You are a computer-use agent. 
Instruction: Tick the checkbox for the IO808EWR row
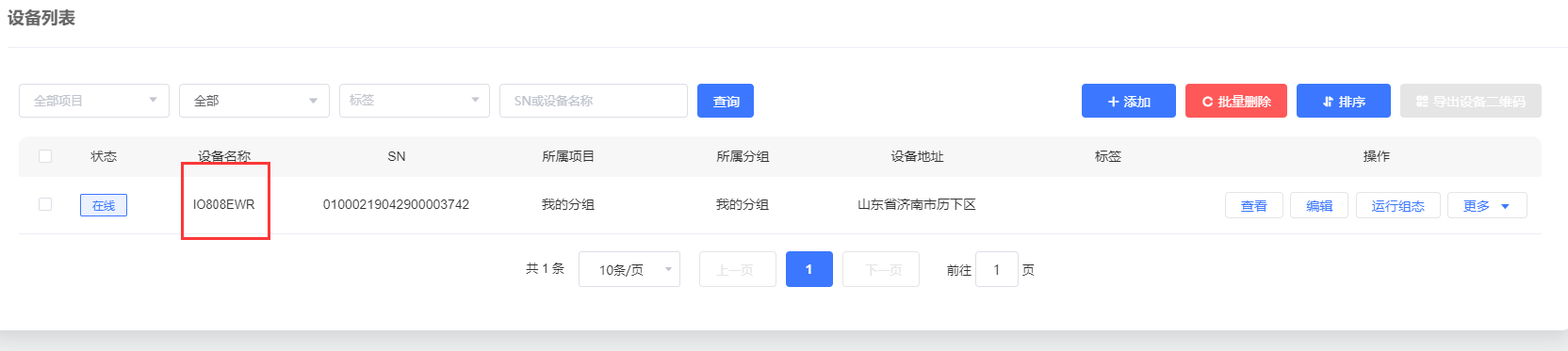pos(45,204)
